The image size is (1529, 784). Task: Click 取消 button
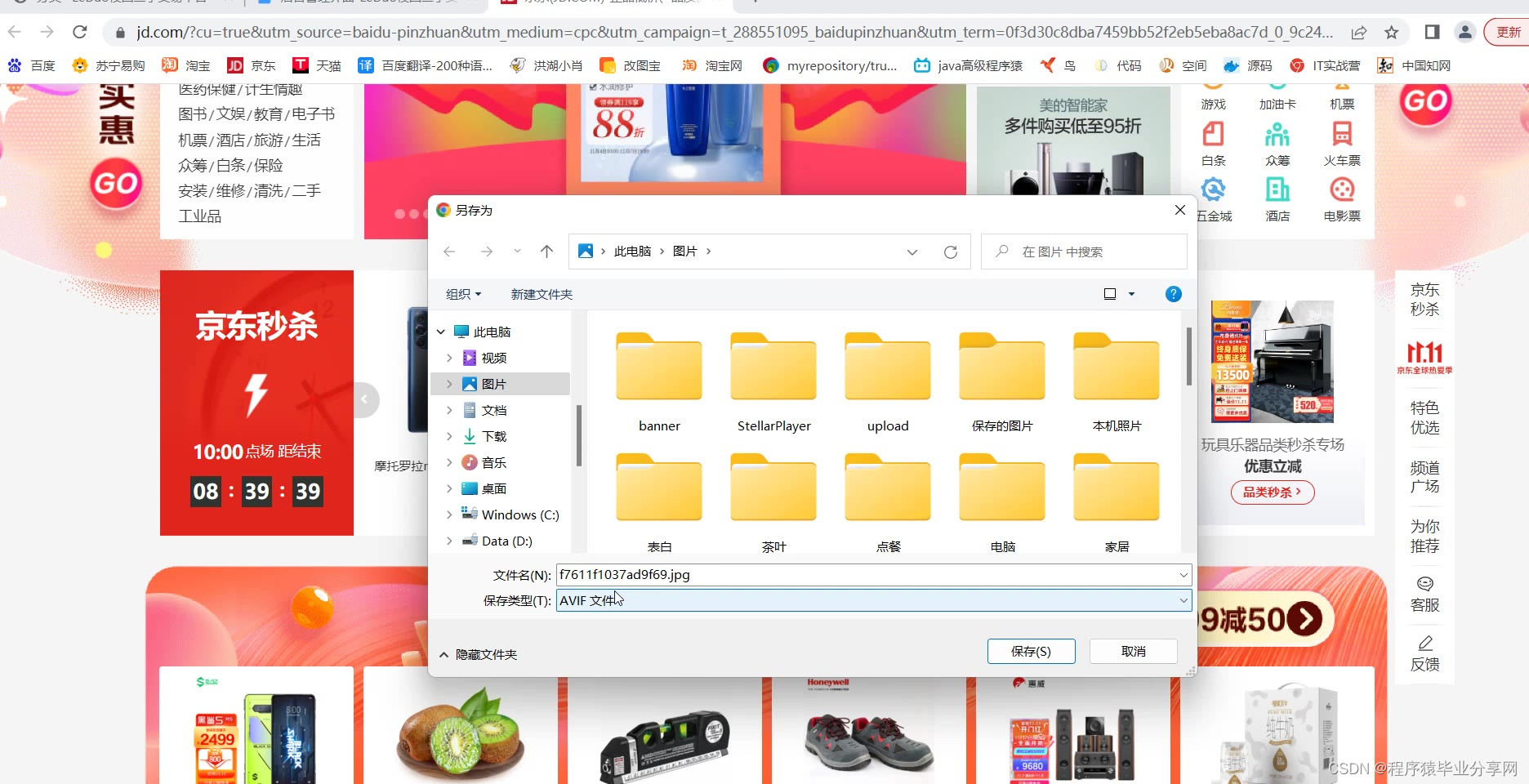point(1133,651)
